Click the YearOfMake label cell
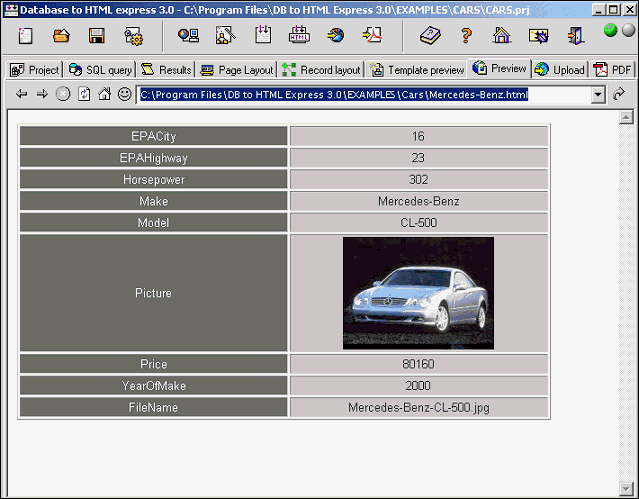This screenshot has width=639, height=499. pyautogui.click(x=153, y=385)
